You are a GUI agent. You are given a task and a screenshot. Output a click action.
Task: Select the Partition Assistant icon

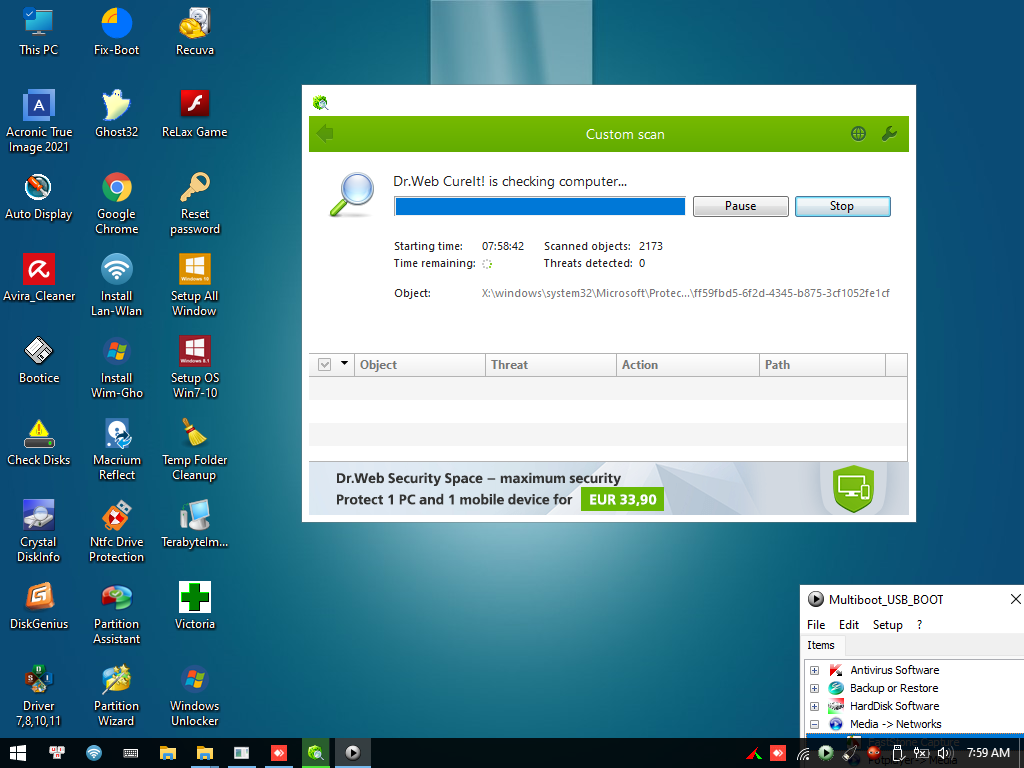point(116,613)
